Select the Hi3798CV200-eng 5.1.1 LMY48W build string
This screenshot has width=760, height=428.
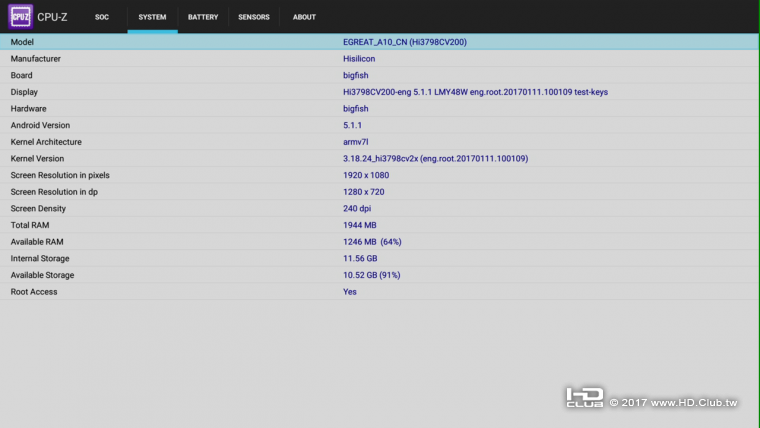(x=475, y=92)
